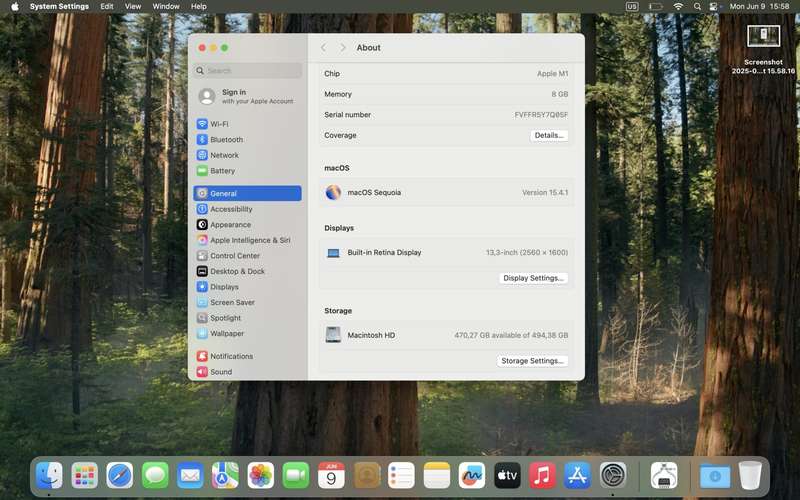Open the View menu
Viewport: 800px width, 500px height.
133,7
